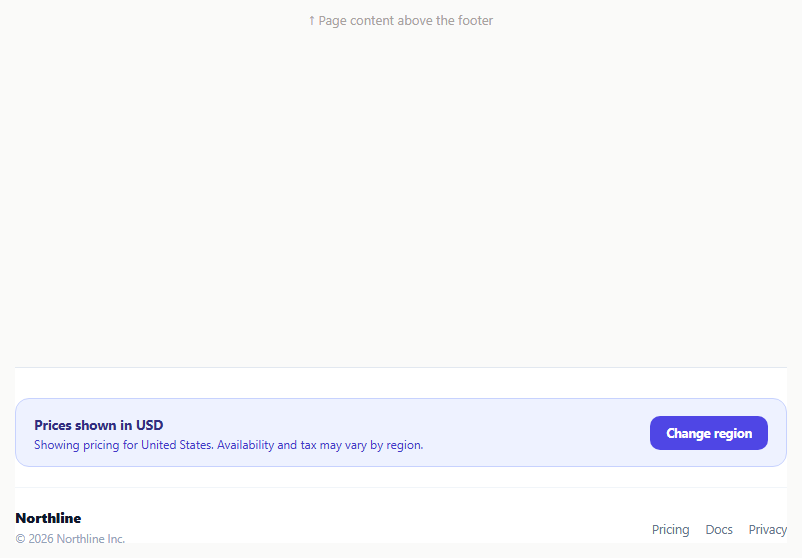802x558 pixels.
Task: Click the Change region button
Action: coord(708,433)
